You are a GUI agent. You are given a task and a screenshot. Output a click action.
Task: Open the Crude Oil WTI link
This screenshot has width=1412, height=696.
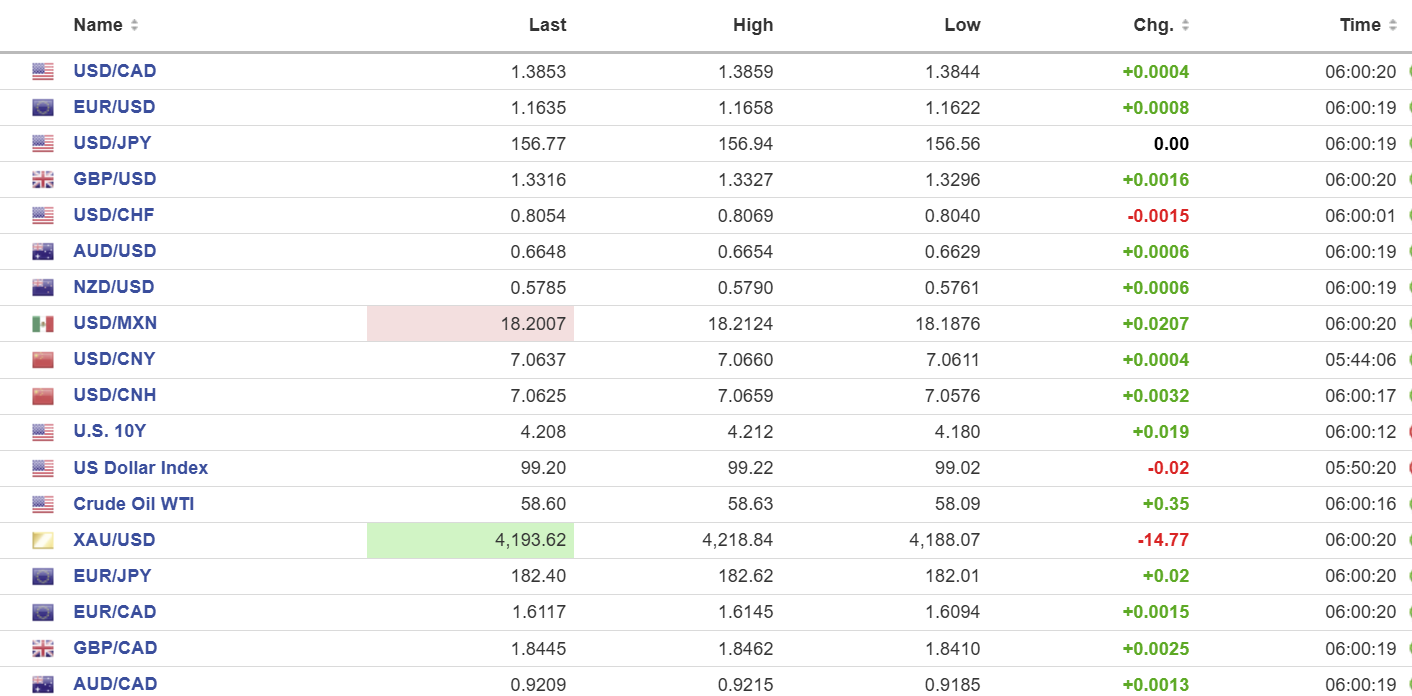134,504
